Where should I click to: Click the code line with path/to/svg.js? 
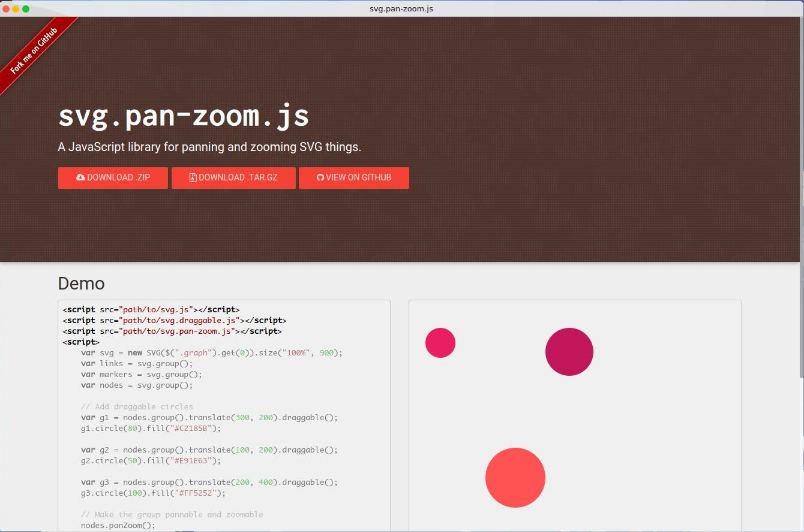(x=151, y=310)
